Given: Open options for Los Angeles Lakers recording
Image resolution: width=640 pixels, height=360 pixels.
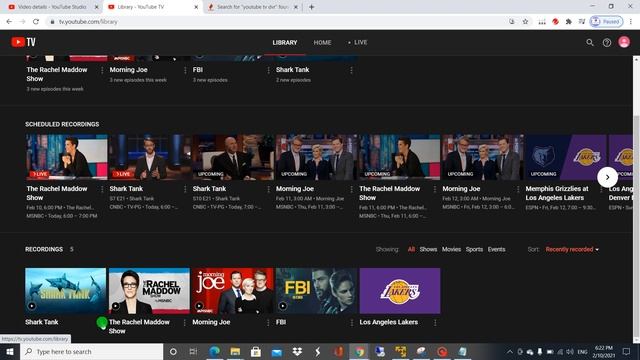Looking at the screenshot, I should click(435, 322).
